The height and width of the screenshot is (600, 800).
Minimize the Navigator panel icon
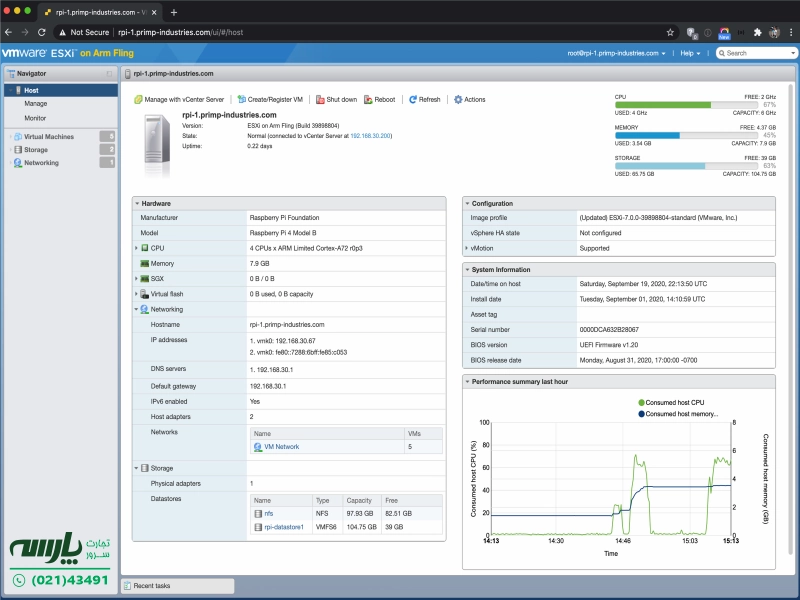point(109,73)
